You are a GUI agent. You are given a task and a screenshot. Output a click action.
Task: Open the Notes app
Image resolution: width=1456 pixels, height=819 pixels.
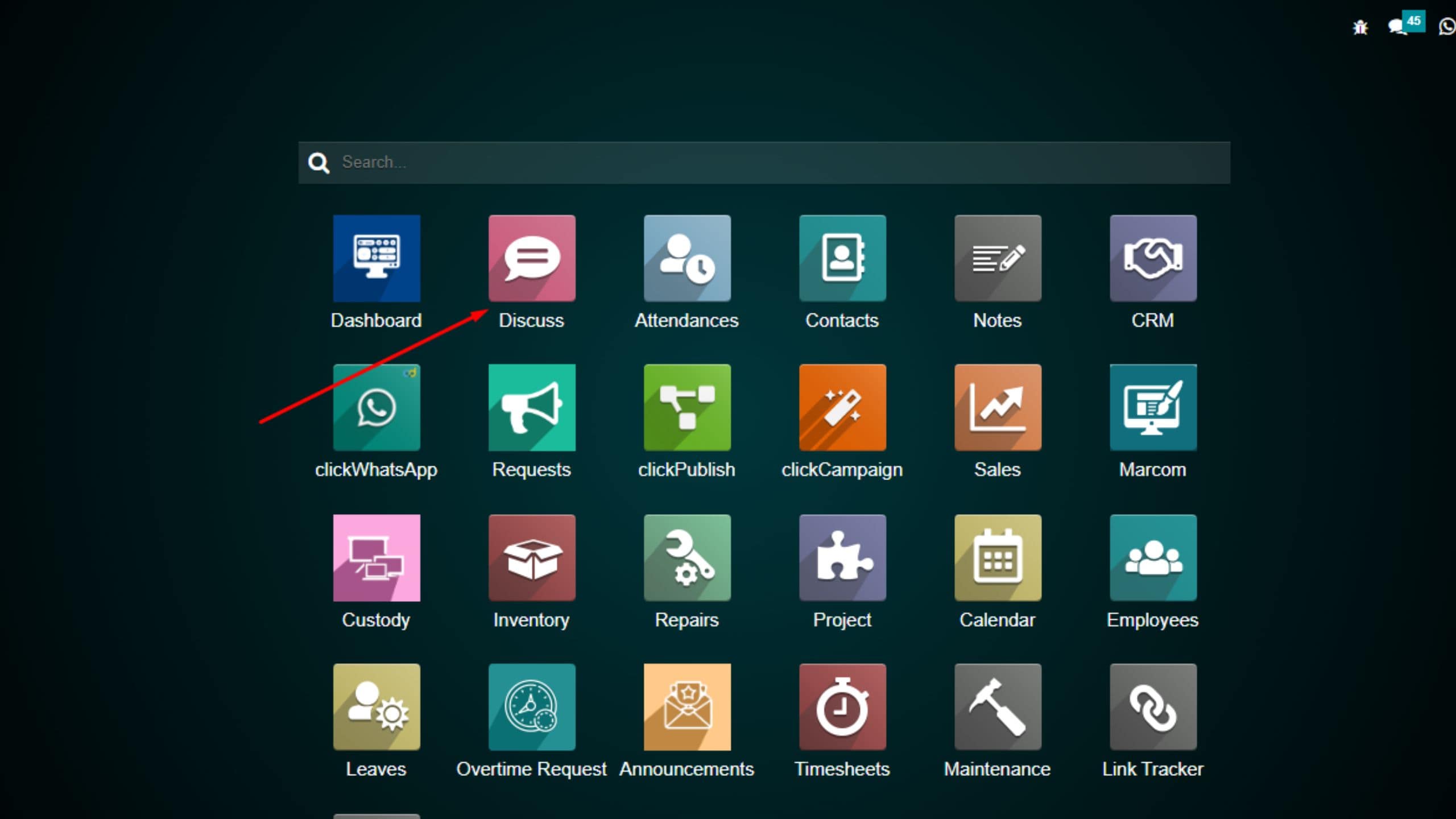coord(998,258)
